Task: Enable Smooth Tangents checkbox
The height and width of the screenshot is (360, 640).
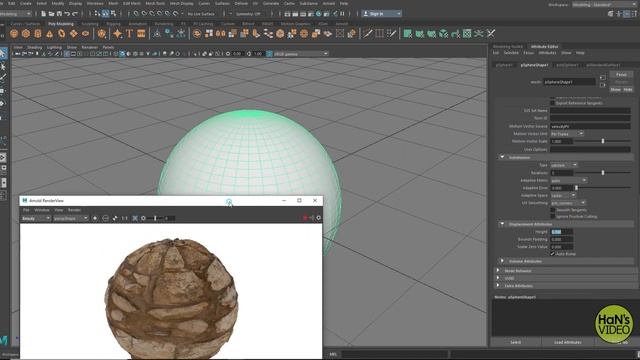Action: [x=553, y=210]
